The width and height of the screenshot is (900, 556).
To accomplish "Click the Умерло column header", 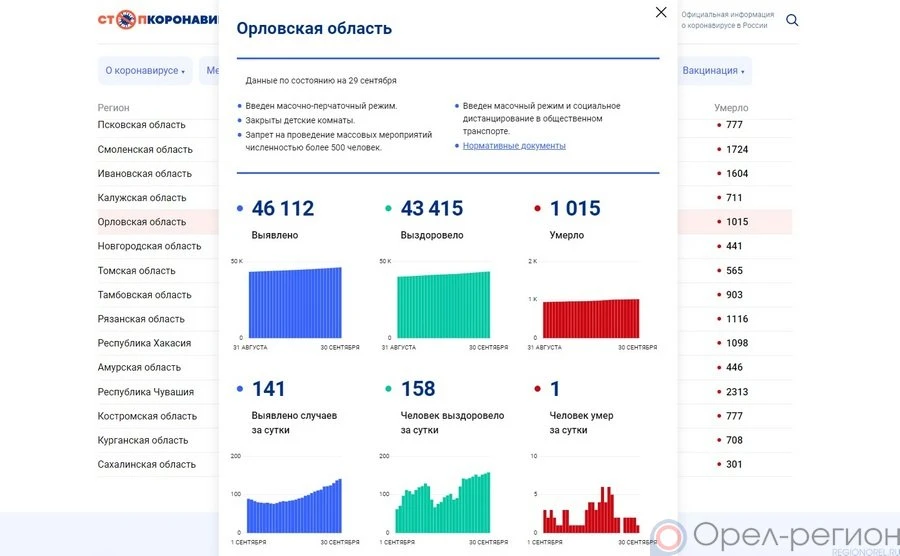I will [731, 108].
